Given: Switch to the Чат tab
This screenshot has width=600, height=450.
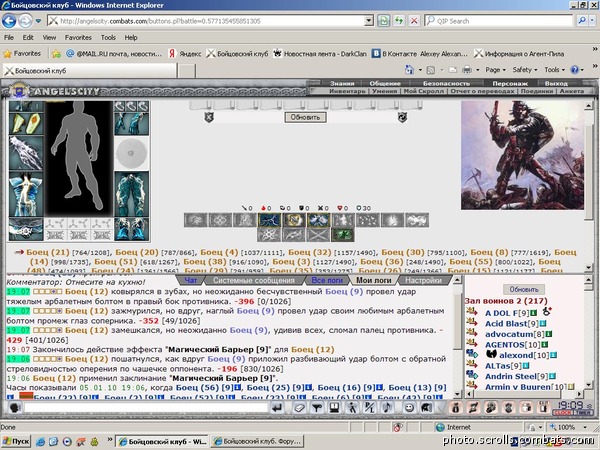Looking at the screenshot, I should [x=191, y=280].
